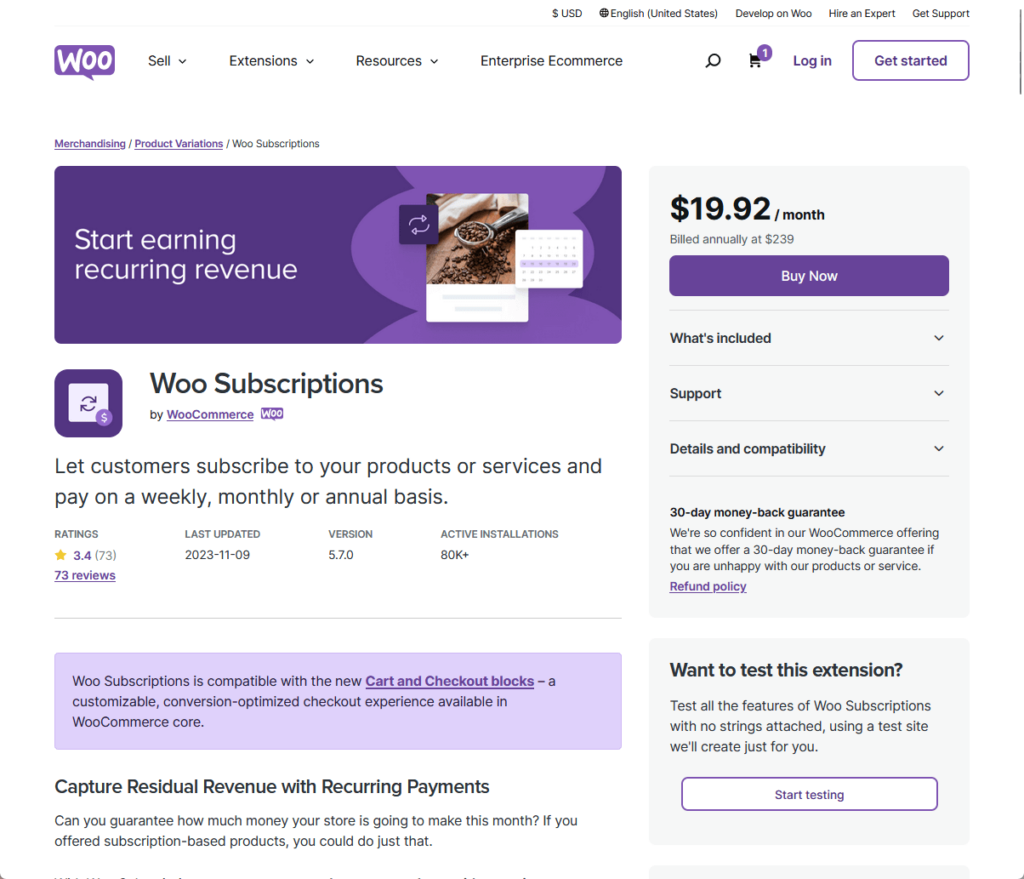Screen dimensions: 1024x879
Task: Click the 3.4 rating value
Action: point(82,556)
